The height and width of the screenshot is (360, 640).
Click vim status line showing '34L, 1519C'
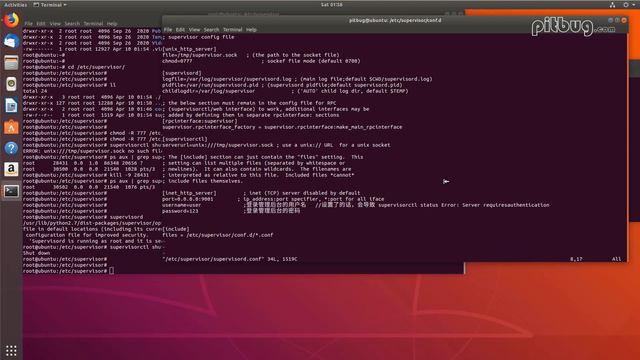tap(230, 259)
